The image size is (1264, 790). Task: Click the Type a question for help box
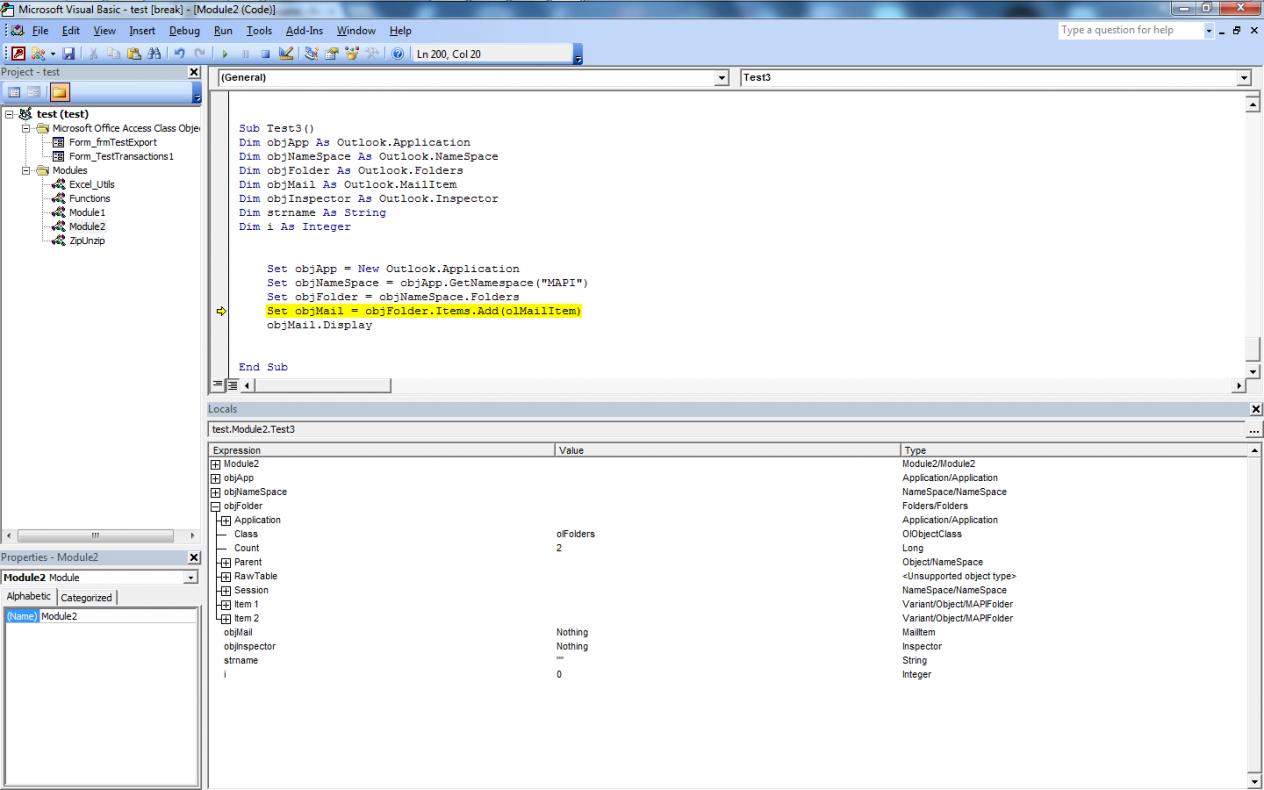pos(1130,30)
